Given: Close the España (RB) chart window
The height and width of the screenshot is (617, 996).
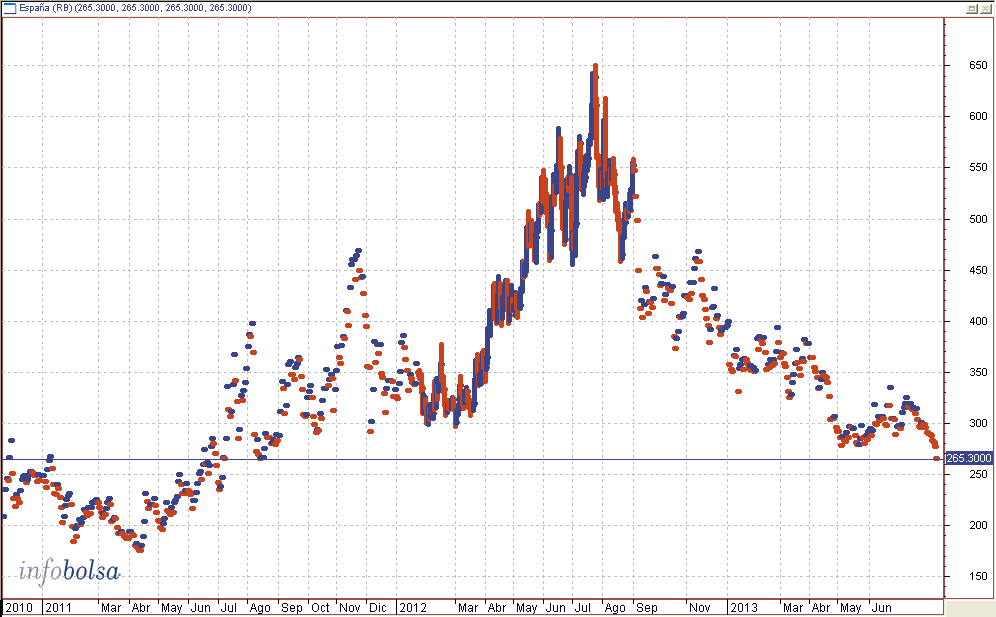Looking at the screenshot, I should [986, 8].
